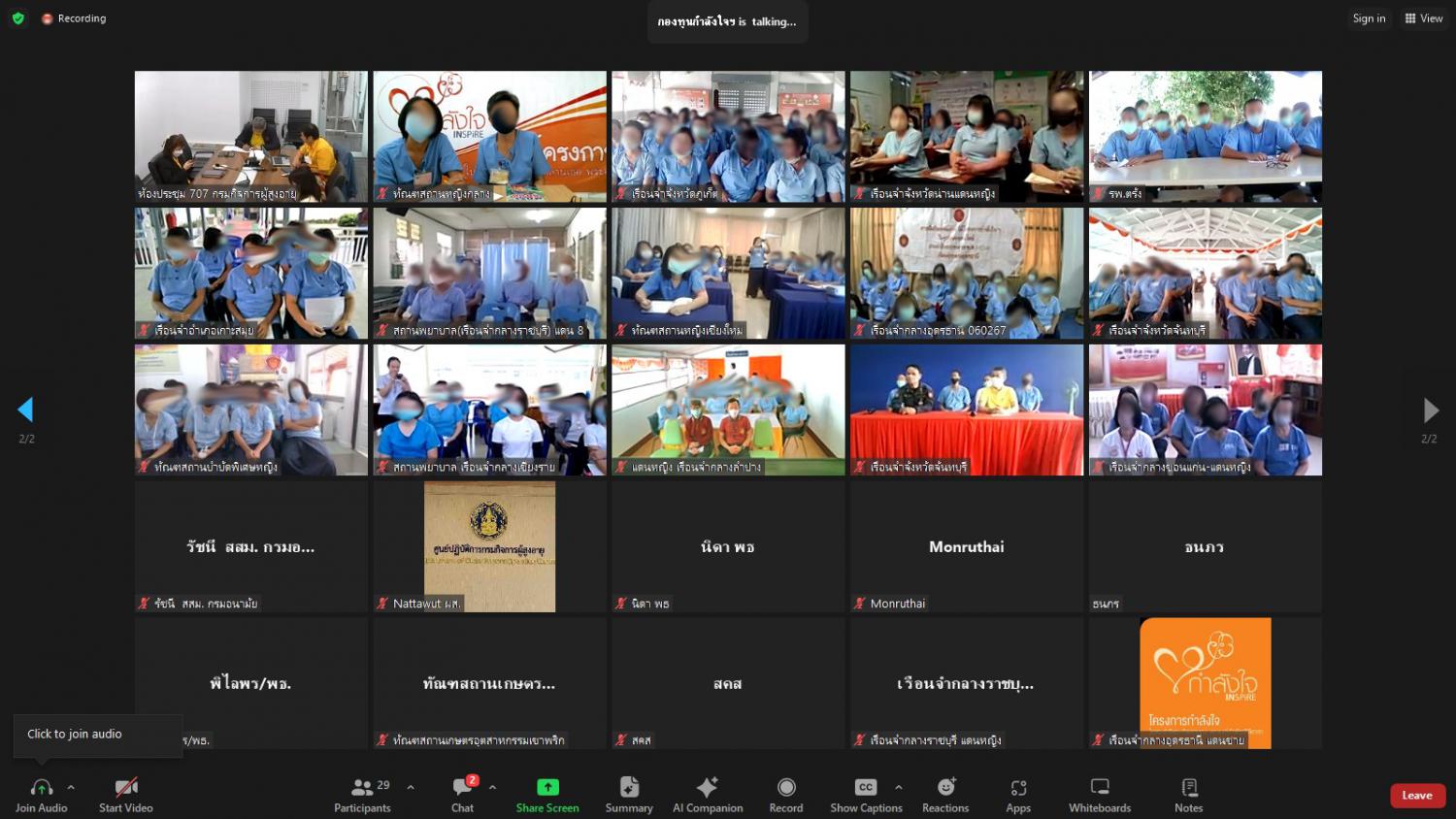Launch the AI Companion

click(x=708, y=795)
